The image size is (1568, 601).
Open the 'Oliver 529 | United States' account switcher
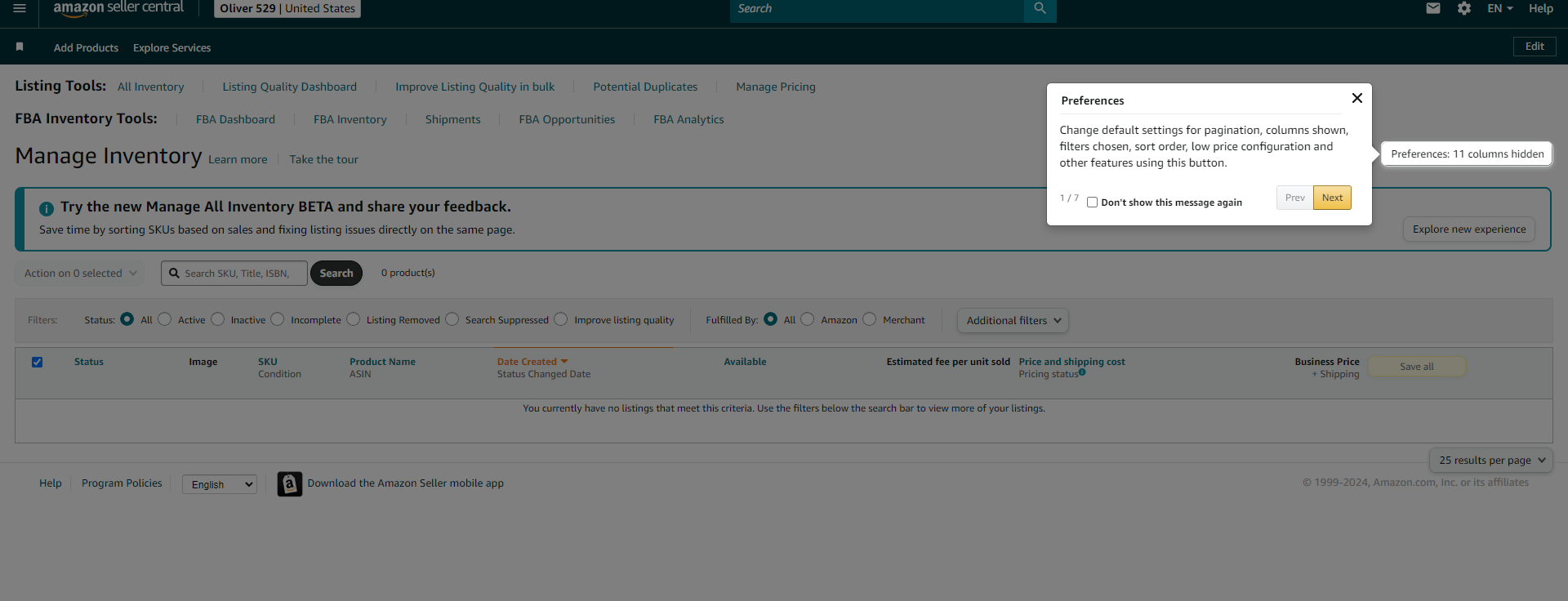pyautogui.click(x=287, y=8)
